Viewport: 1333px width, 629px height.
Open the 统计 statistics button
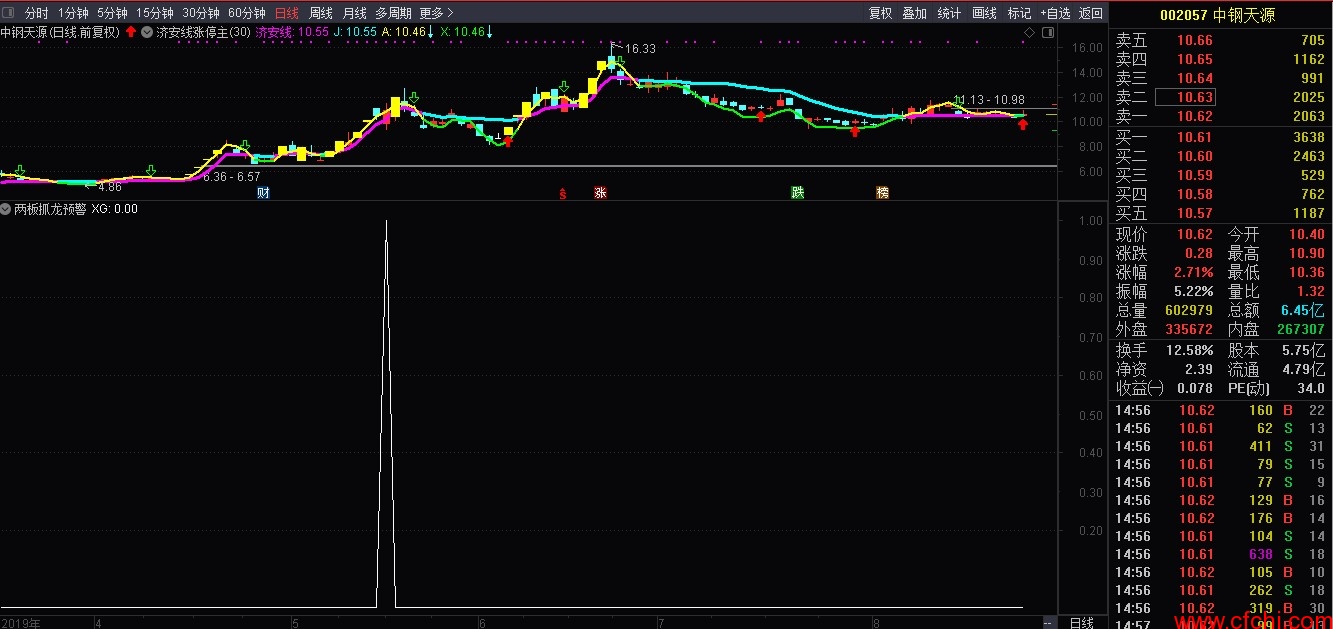pyautogui.click(x=949, y=13)
